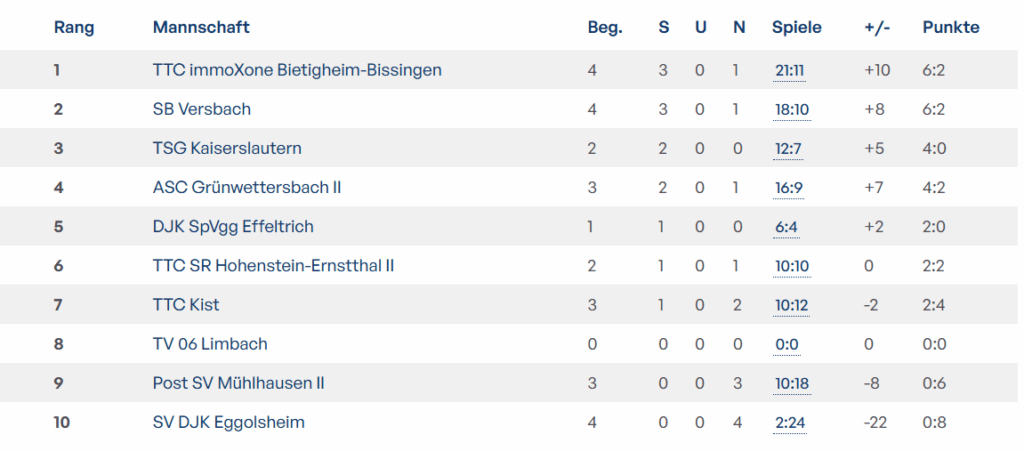1024x451 pixels.
Task: Select DJK SpVgg Effeltrich team
Action: click(x=233, y=226)
